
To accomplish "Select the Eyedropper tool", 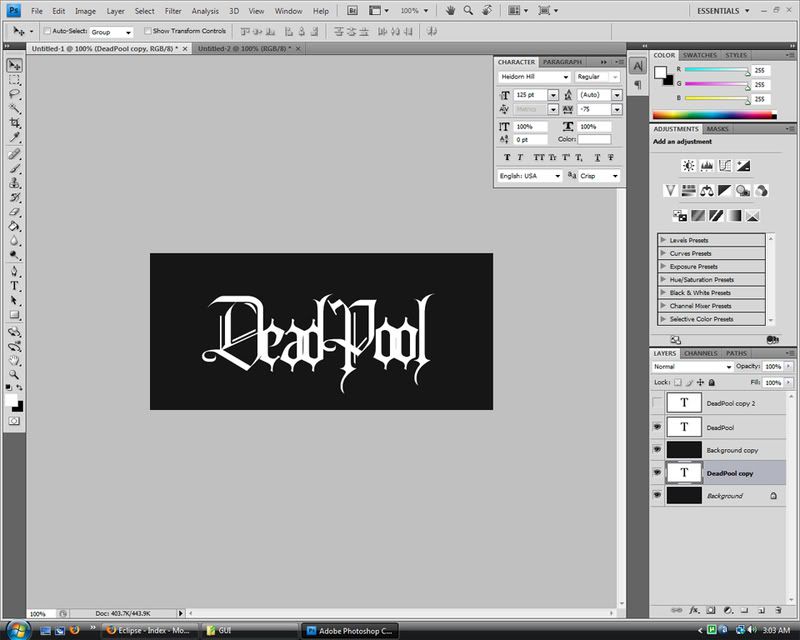I will coord(14,137).
